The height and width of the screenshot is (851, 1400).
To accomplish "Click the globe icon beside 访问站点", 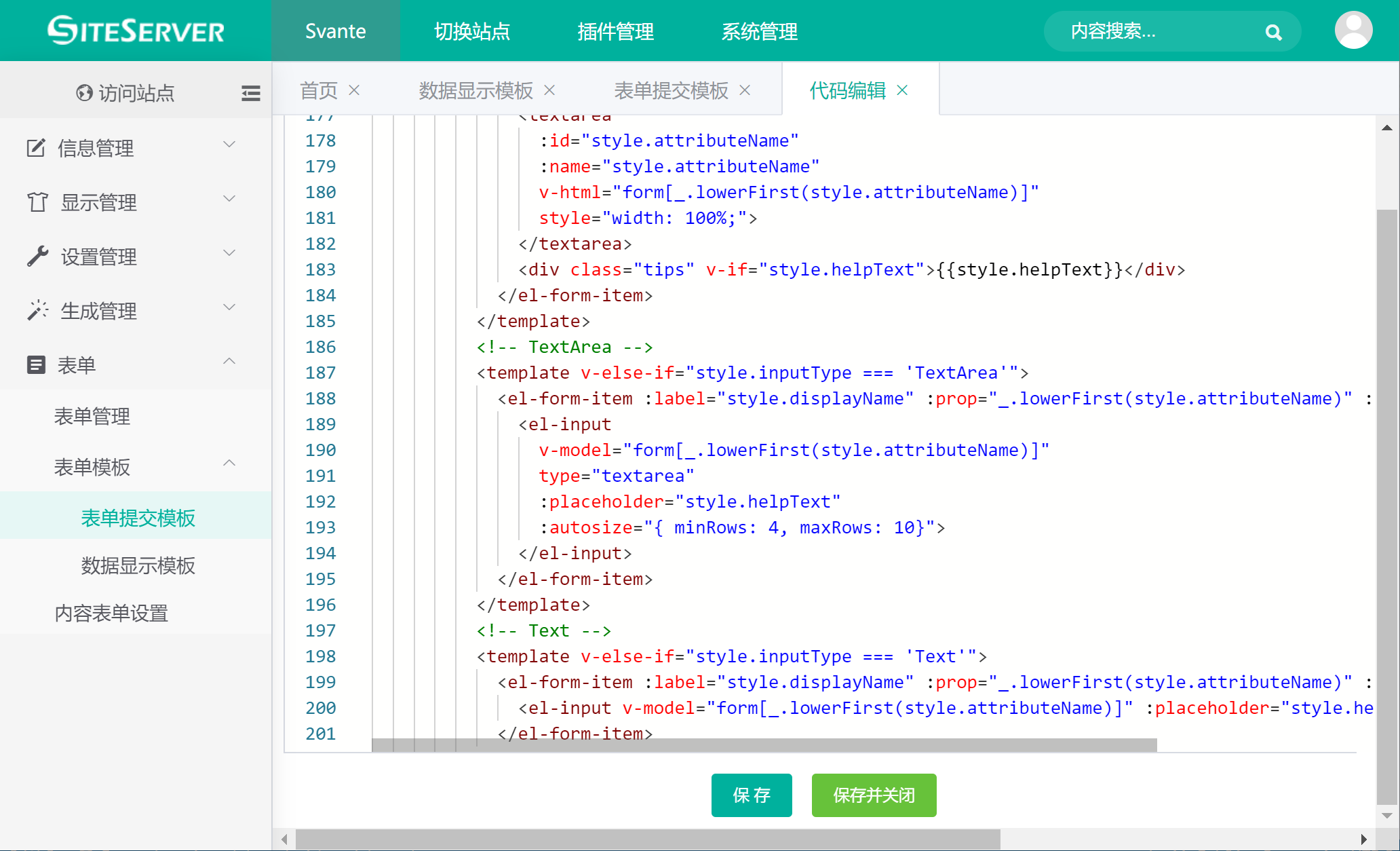I will coord(84,93).
